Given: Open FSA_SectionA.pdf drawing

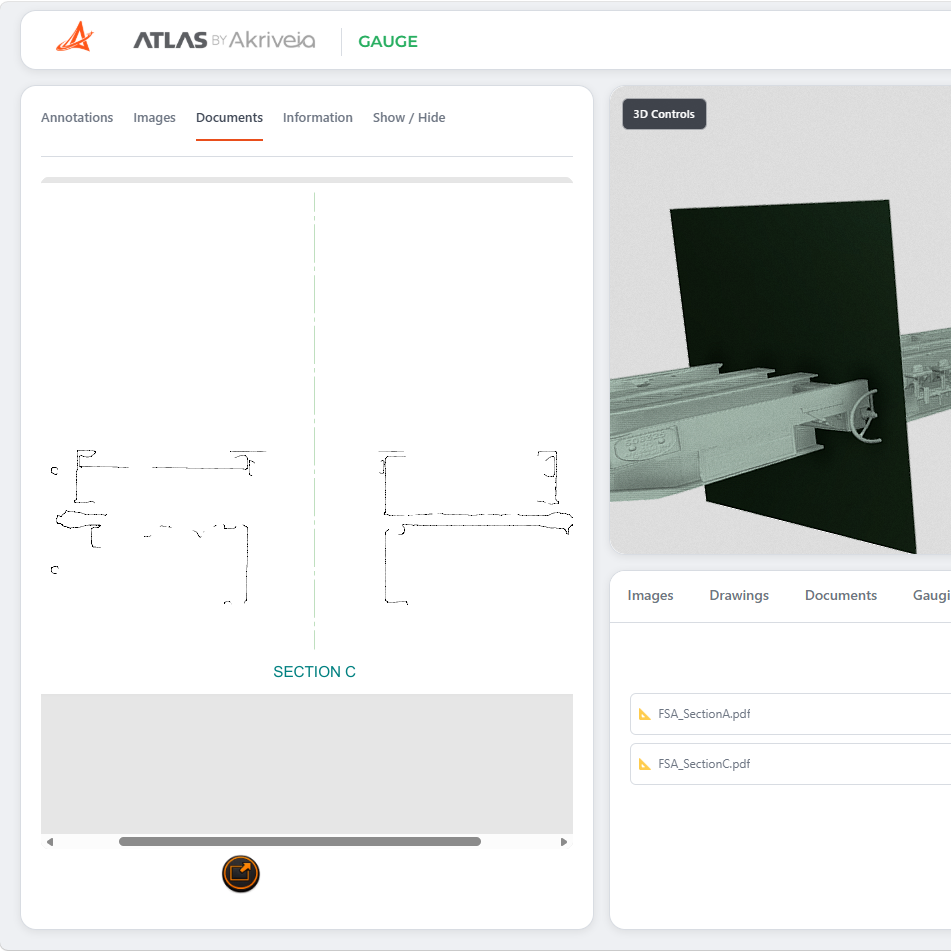Looking at the screenshot, I should [790, 714].
